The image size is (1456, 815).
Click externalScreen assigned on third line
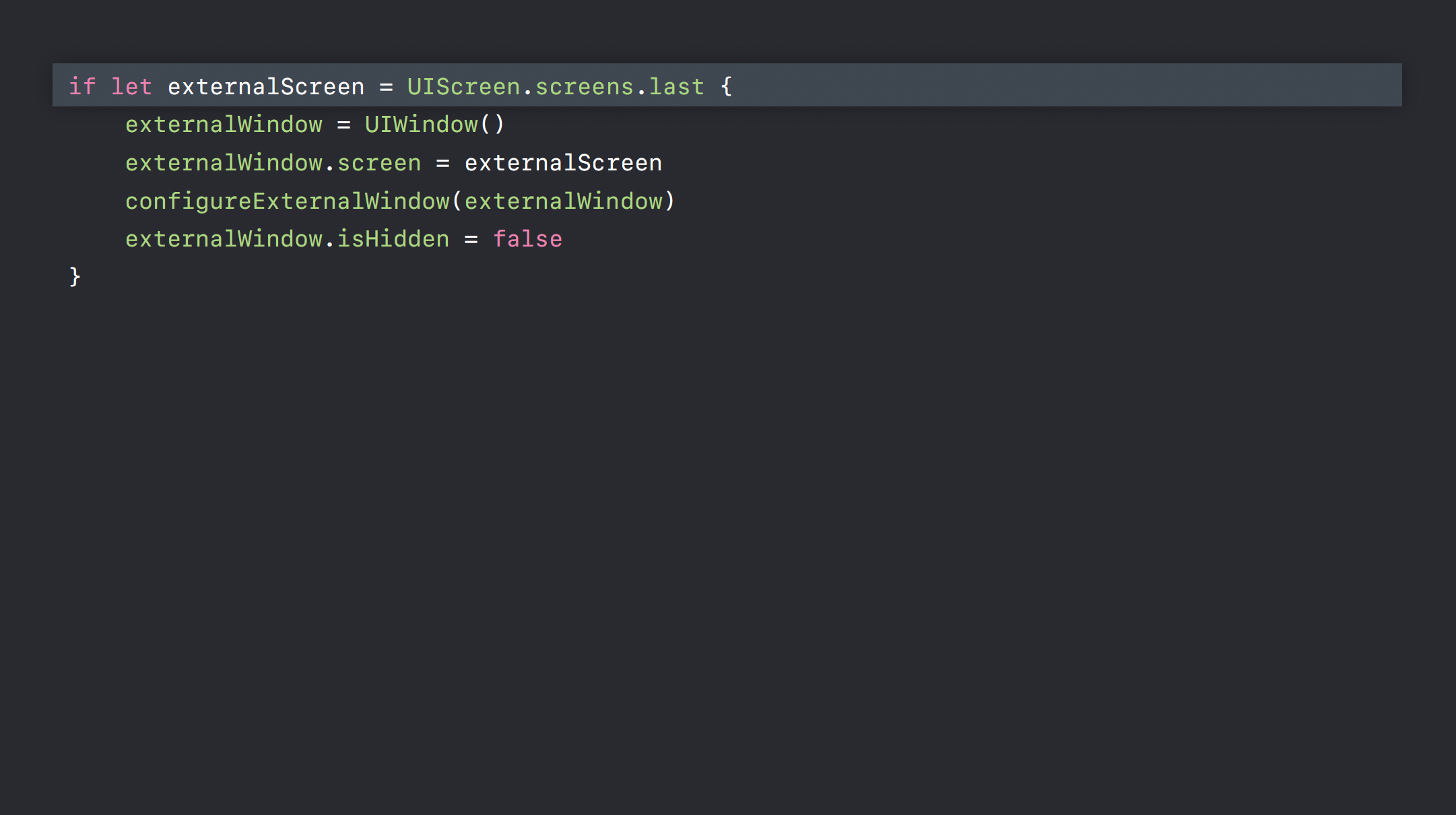pos(563,163)
